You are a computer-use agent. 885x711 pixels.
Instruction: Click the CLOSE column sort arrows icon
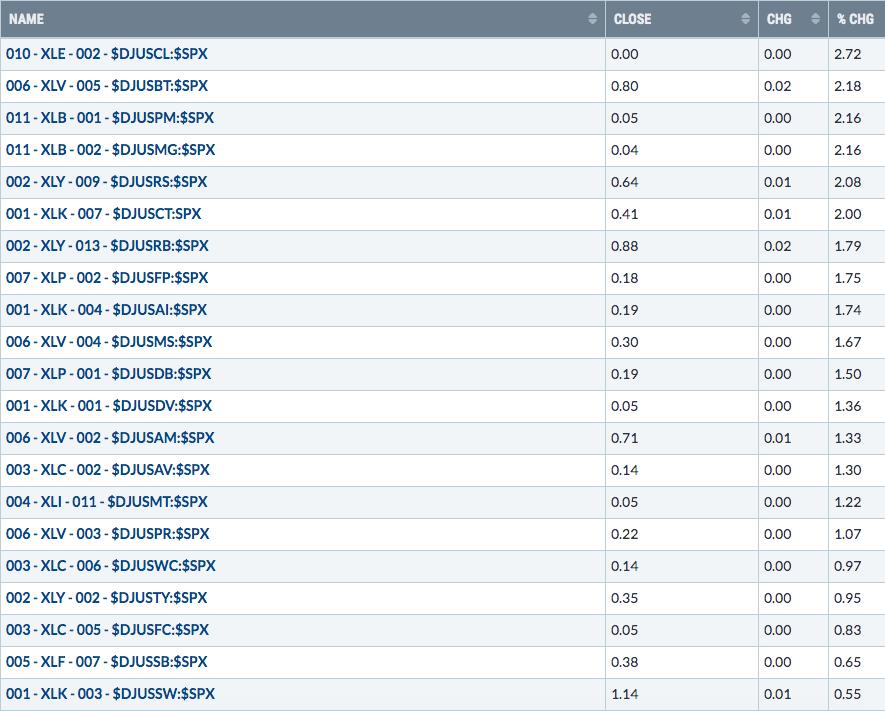745,19
